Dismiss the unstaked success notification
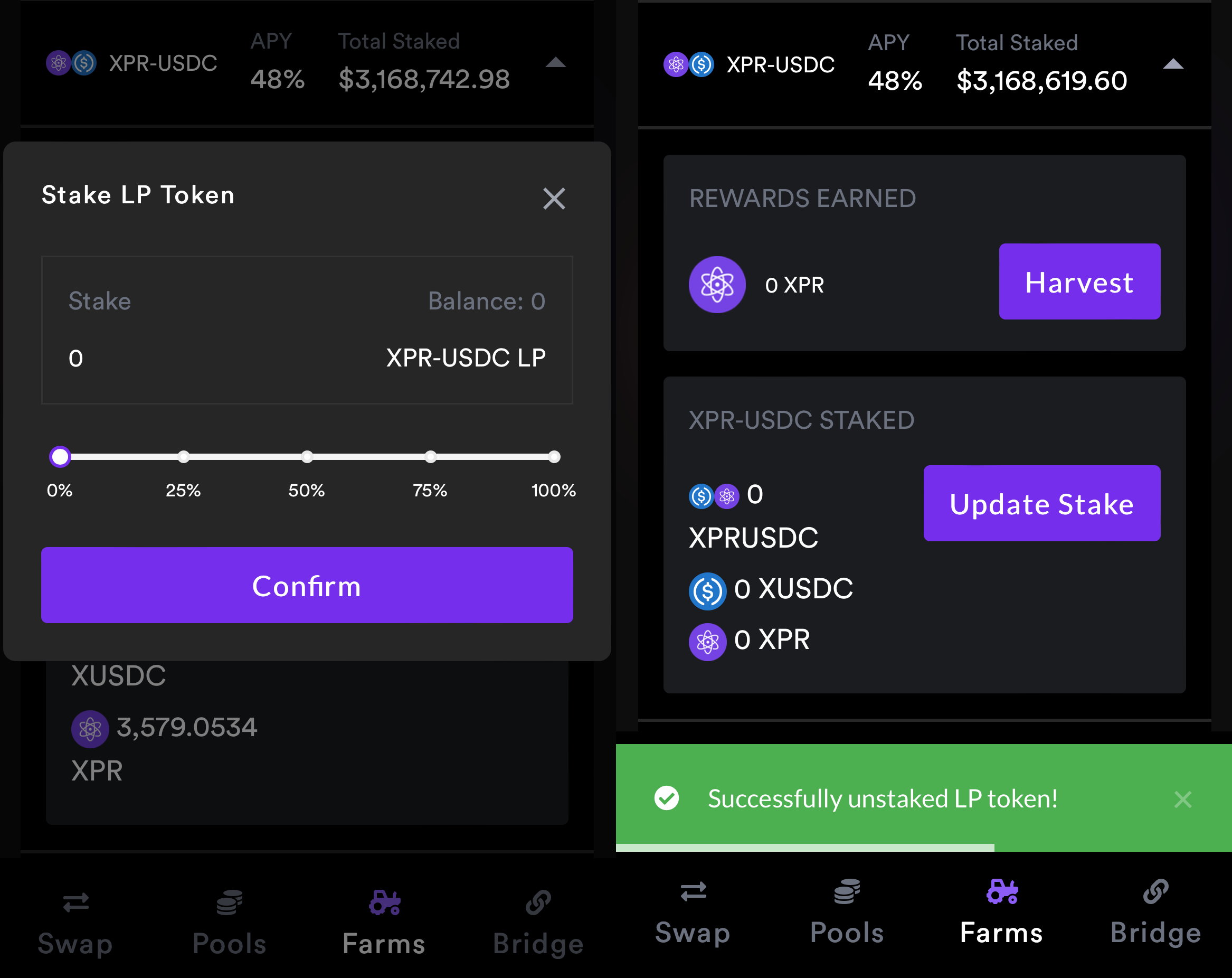The width and height of the screenshot is (1232, 978). 1182,799
